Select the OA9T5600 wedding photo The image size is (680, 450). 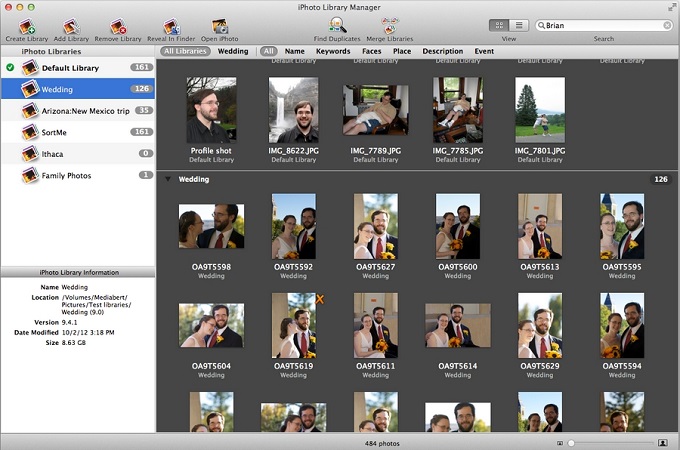(x=458, y=226)
